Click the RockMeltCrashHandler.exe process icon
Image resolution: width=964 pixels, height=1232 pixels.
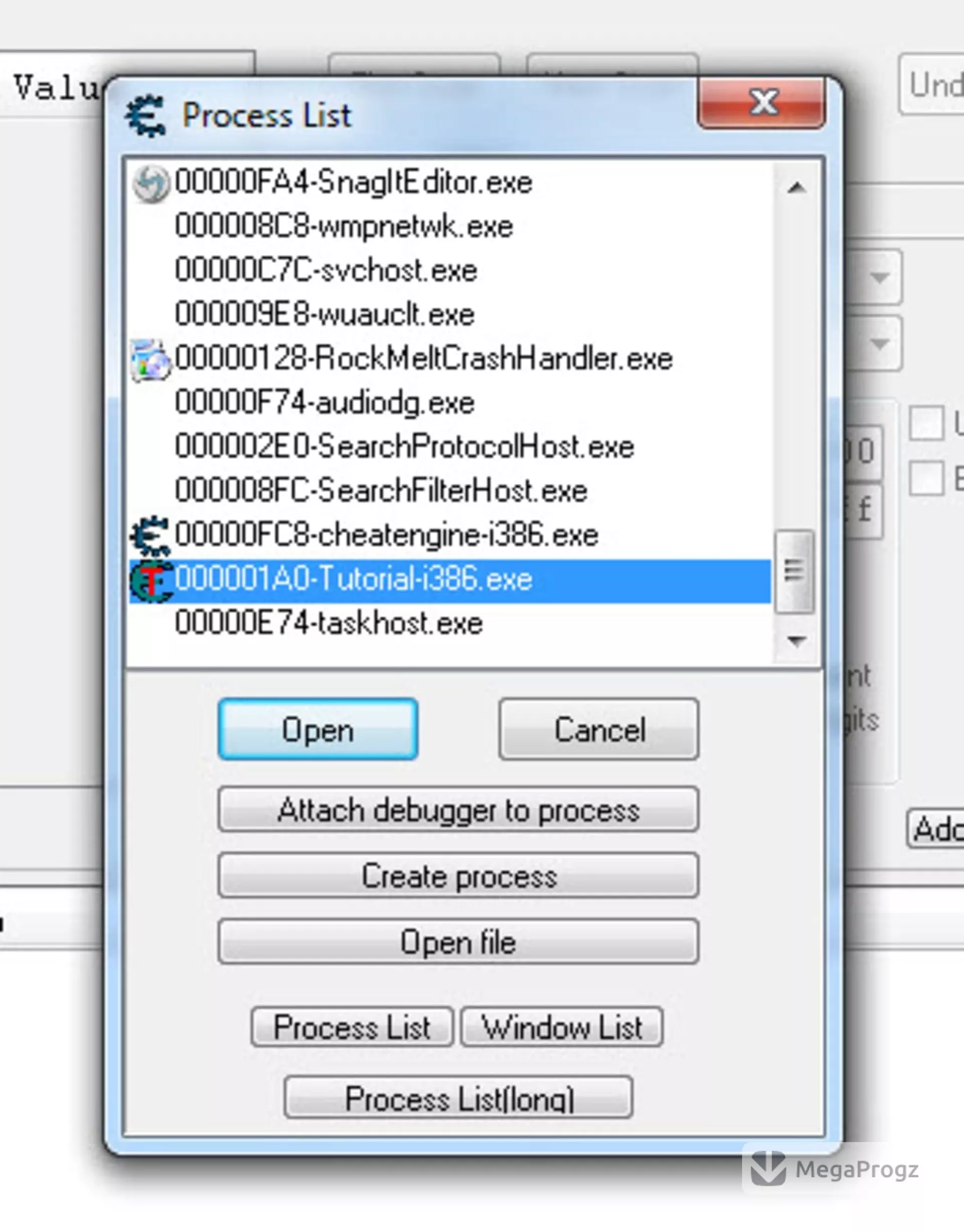(151, 360)
